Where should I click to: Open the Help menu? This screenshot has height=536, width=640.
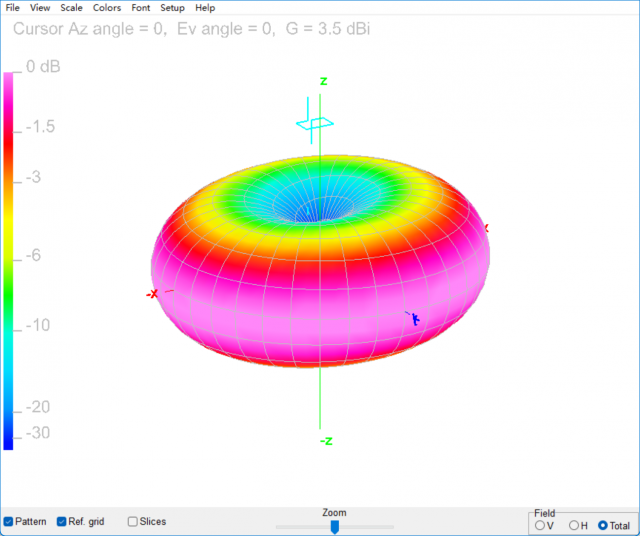[x=205, y=8]
